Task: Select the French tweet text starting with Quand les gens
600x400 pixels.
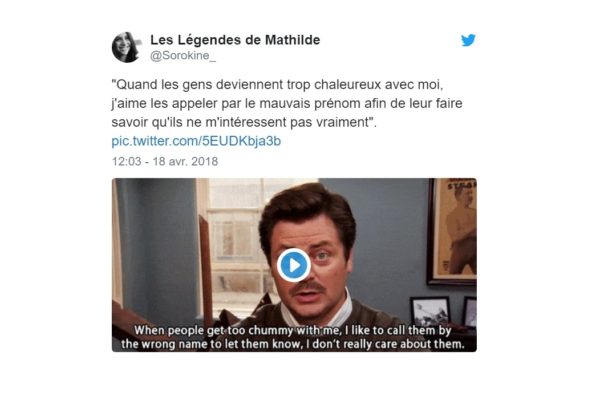Action: click(x=287, y=103)
